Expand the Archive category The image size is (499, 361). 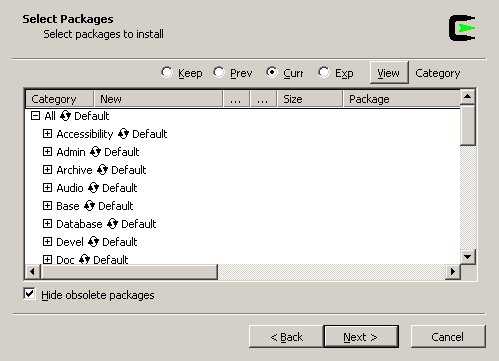(47, 170)
